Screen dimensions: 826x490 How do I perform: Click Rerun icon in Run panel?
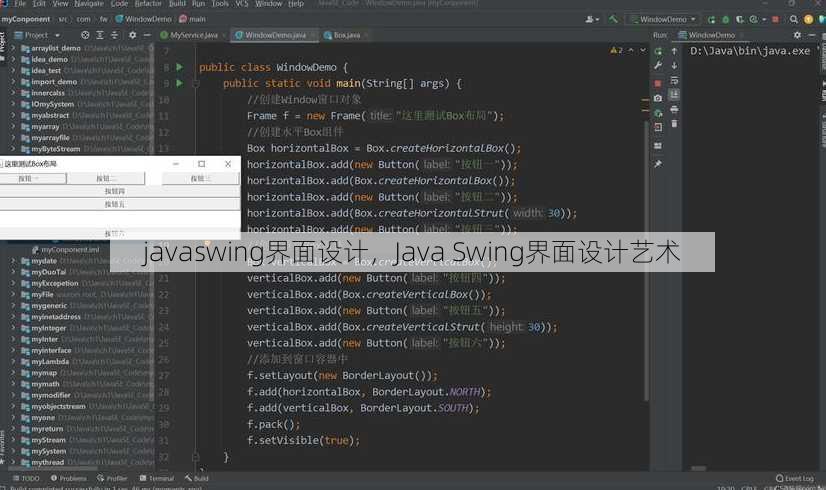pos(658,51)
